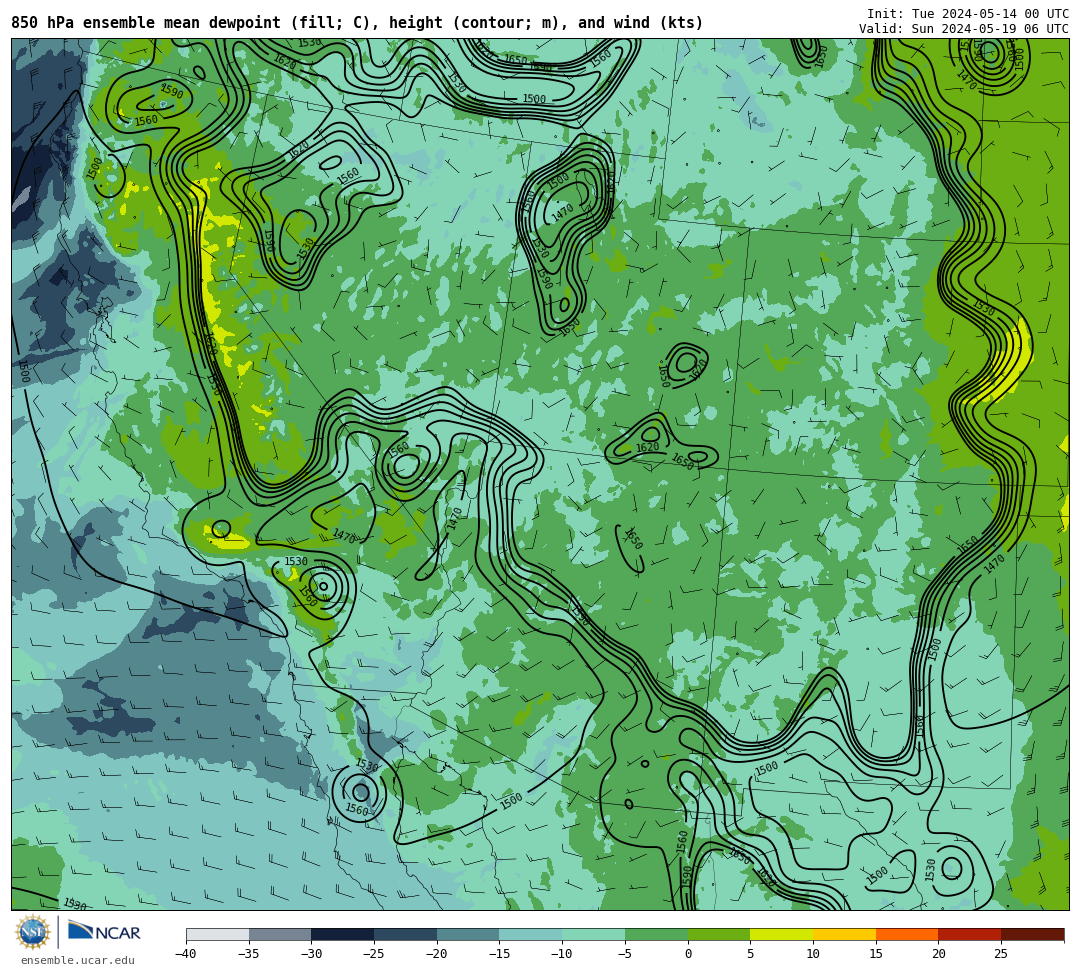Click the 15 to 20 orange colorbar swatch
This screenshot has height=973, width=1080.
[x=907, y=934]
